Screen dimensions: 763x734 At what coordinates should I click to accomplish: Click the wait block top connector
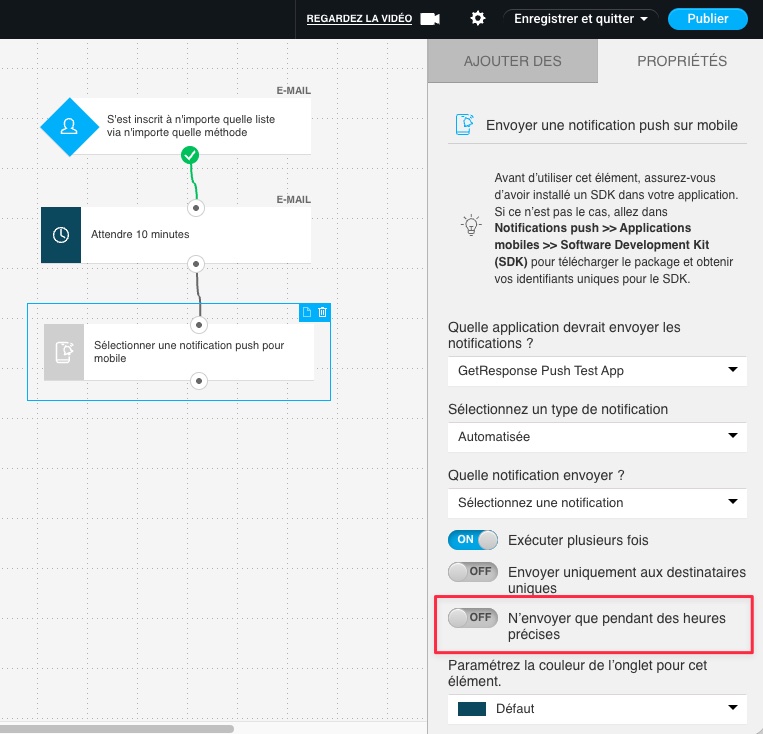click(196, 208)
